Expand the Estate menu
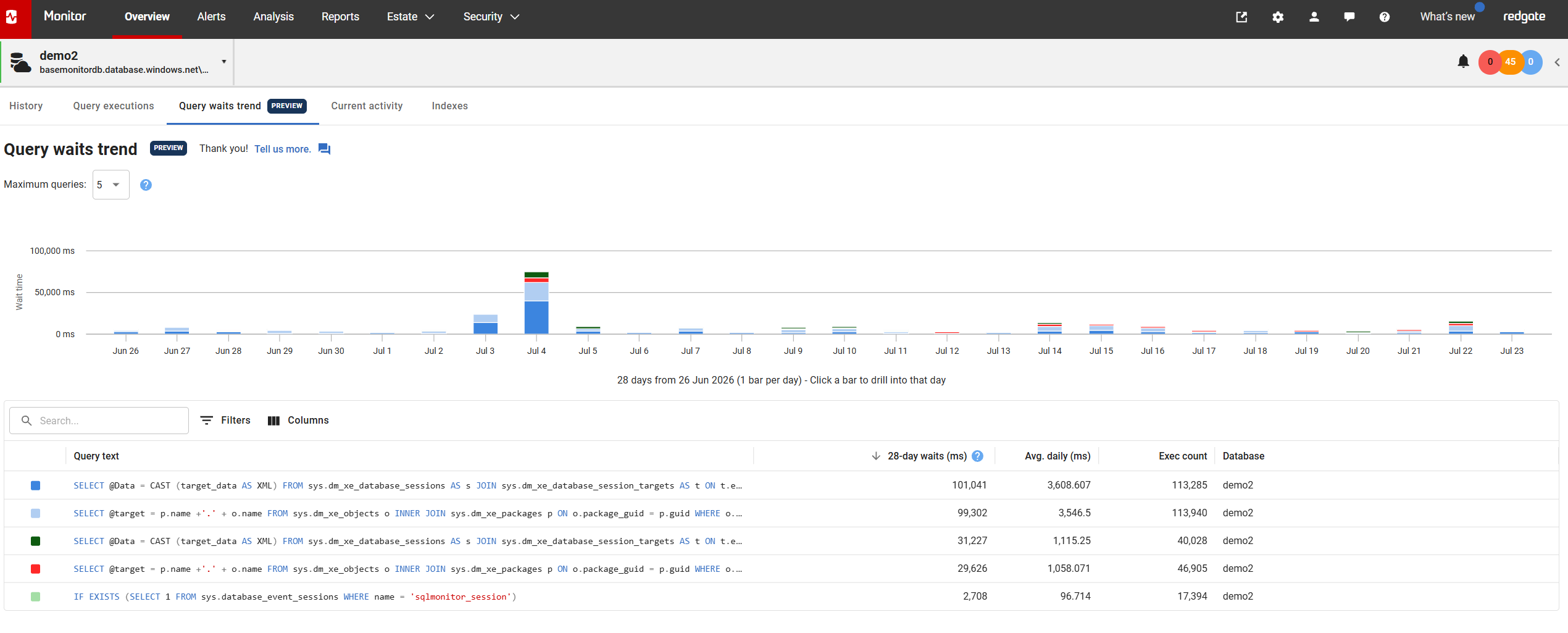The image size is (1568, 633). click(x=411, y=17)
